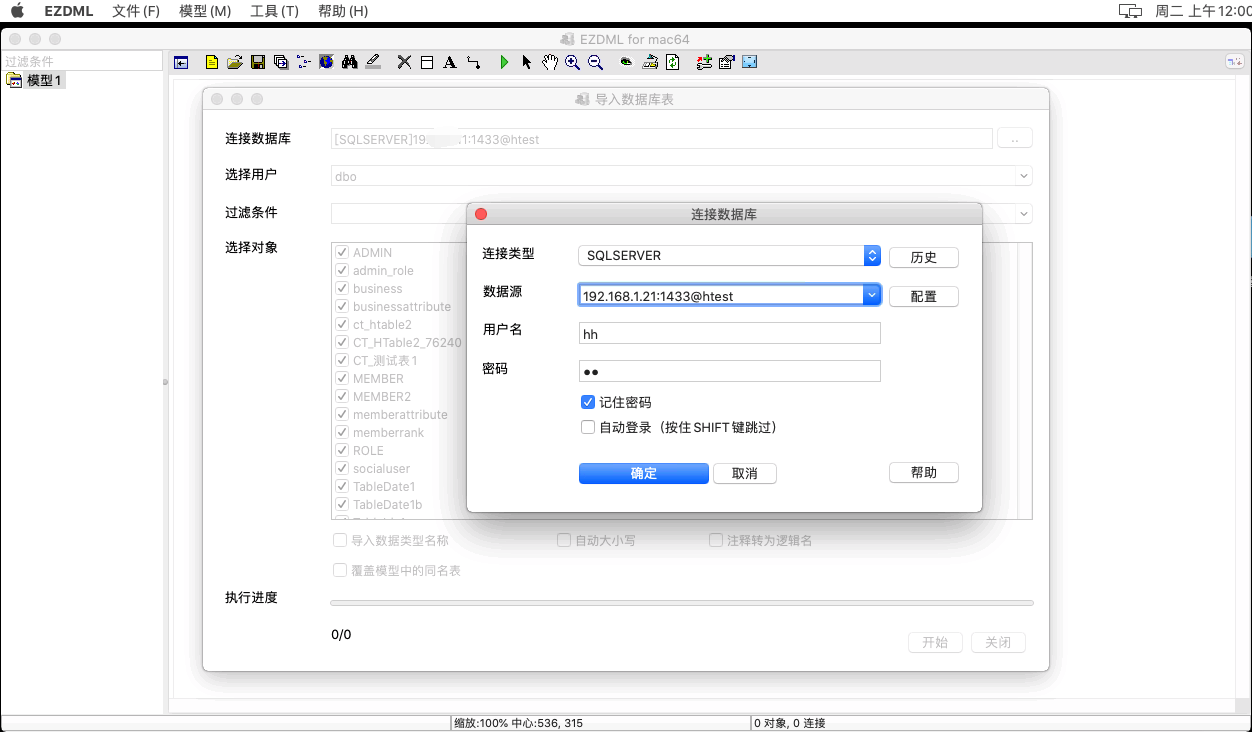
Task: Toggle the left panel toolbar icon
Action: 181,62
